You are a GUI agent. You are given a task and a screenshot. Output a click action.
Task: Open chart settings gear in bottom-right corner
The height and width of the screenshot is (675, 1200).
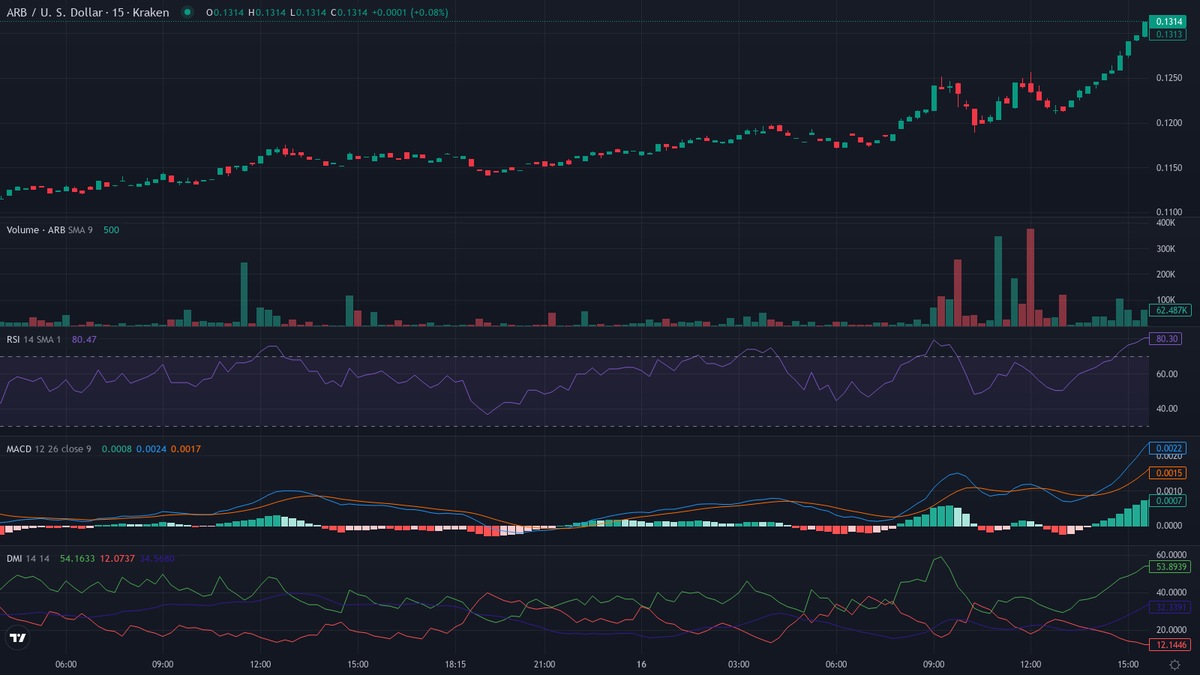pyautogui.click(x=1174, y=664)
